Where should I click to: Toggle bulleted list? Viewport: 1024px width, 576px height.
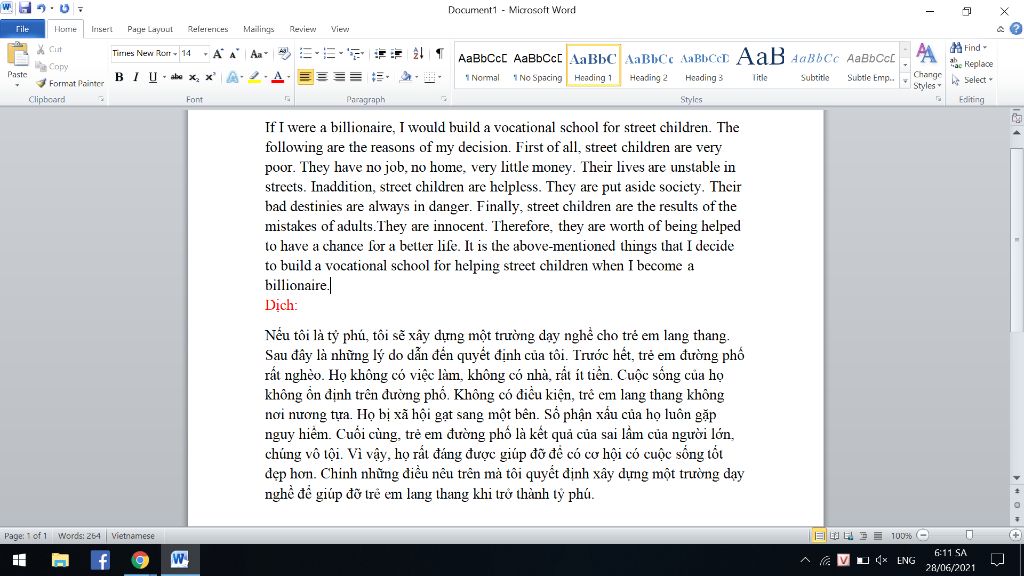[x=305, y=54]
